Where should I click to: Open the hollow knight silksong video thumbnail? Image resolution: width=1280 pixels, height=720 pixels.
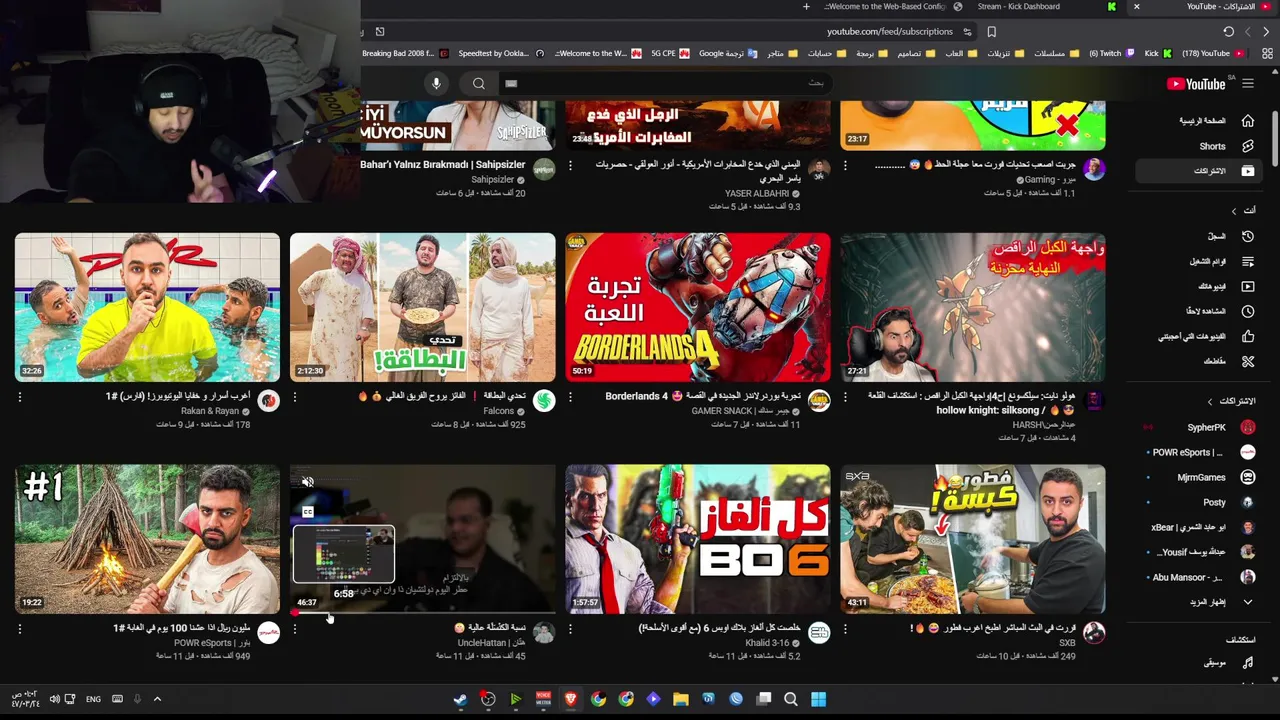coord(973,307)
